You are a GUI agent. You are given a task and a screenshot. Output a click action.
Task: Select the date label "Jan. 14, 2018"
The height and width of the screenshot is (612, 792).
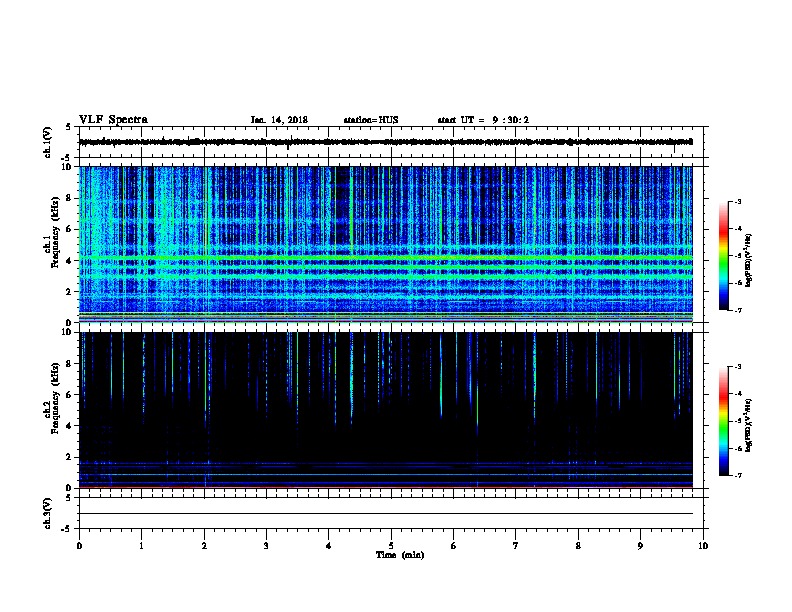tap(279, 120)
